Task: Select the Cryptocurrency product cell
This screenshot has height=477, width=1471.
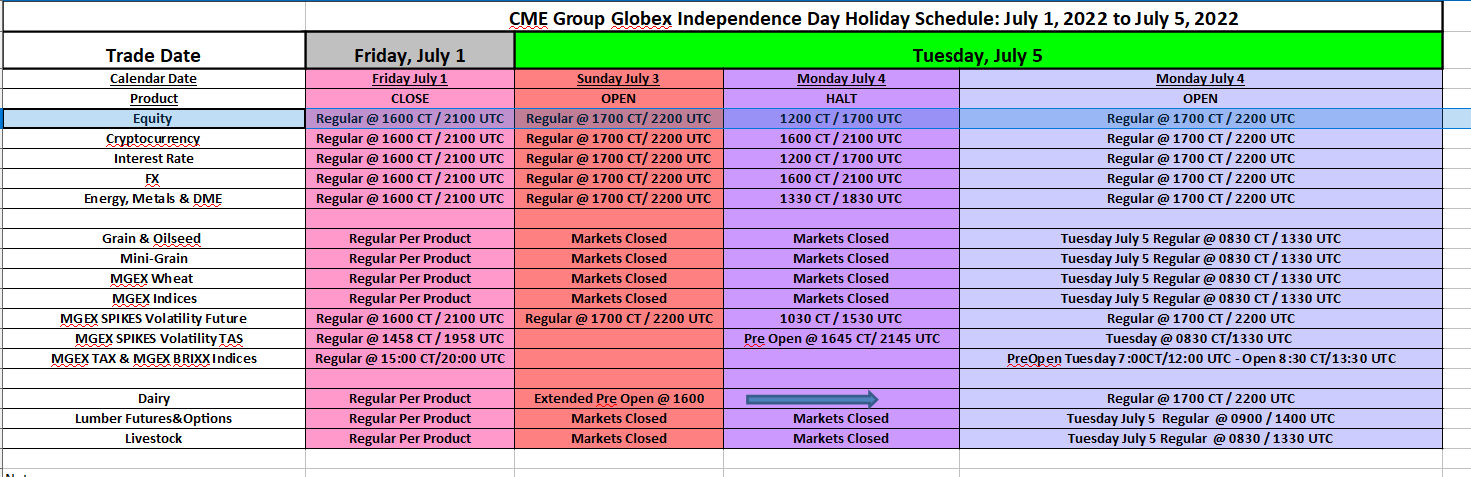Action: [154, 139]
